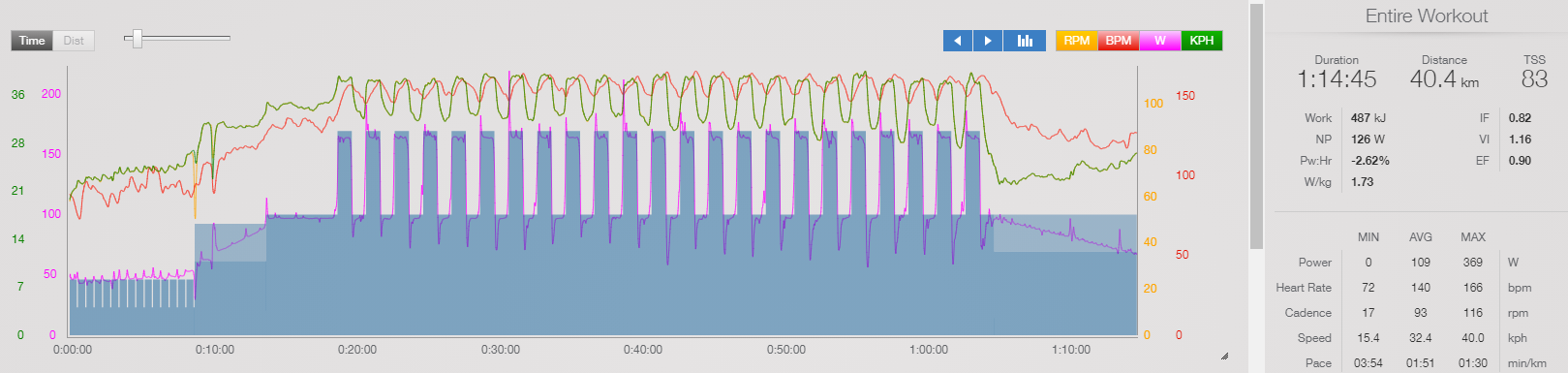
Task: Click the Power max value 369
Action: coord(1472,263)
